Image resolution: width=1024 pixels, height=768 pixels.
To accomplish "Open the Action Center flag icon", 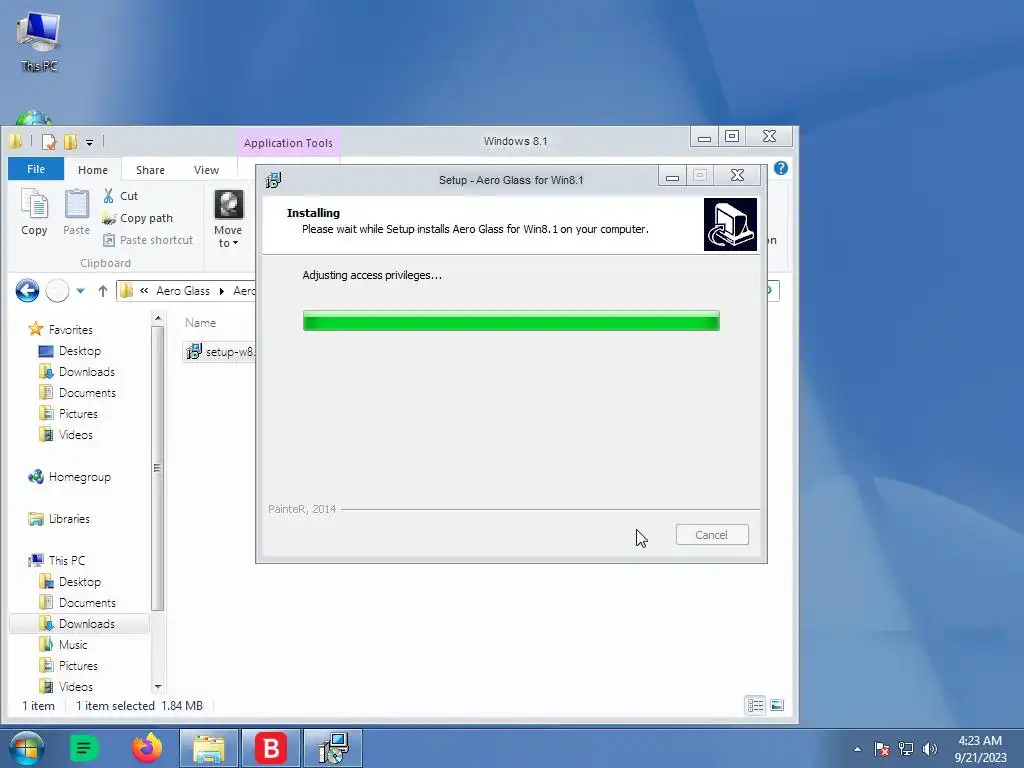I will click(881, 749).
